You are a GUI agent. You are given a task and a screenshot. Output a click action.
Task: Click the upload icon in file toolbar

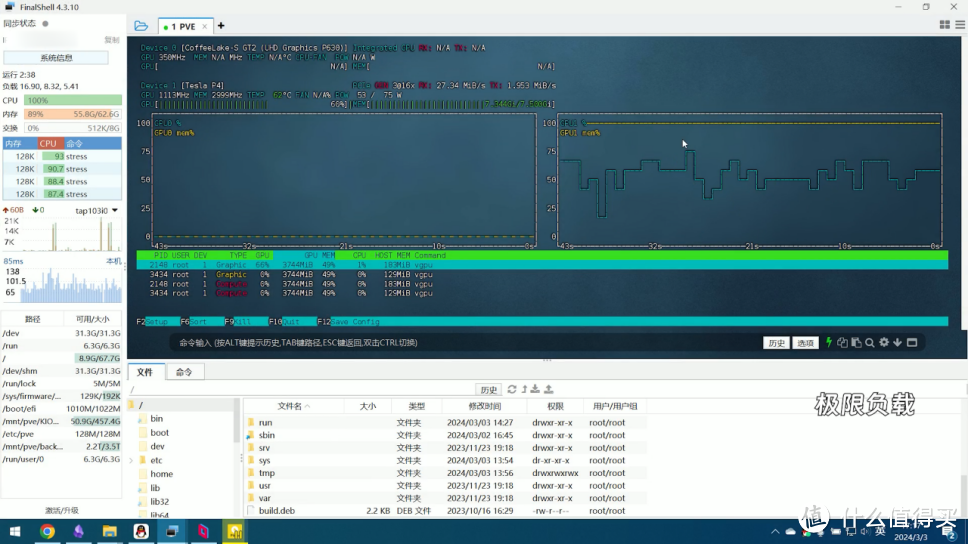[549, 390]
